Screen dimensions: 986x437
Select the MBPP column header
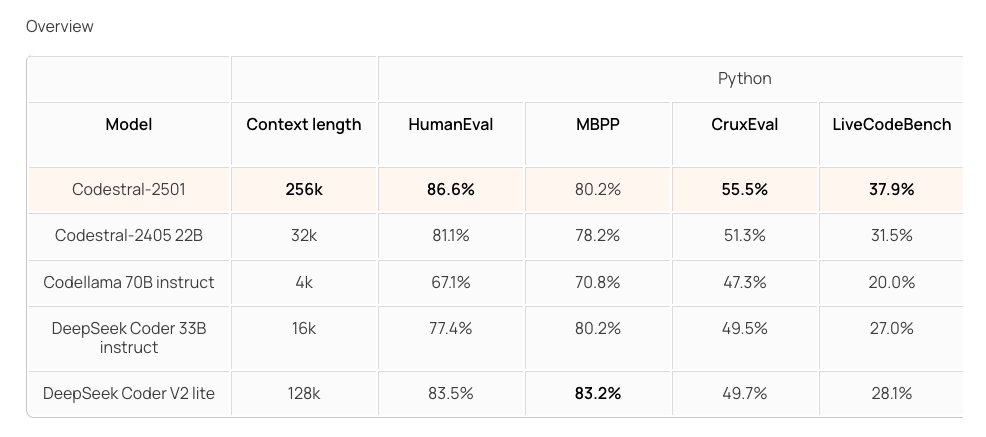coord(598,124)
